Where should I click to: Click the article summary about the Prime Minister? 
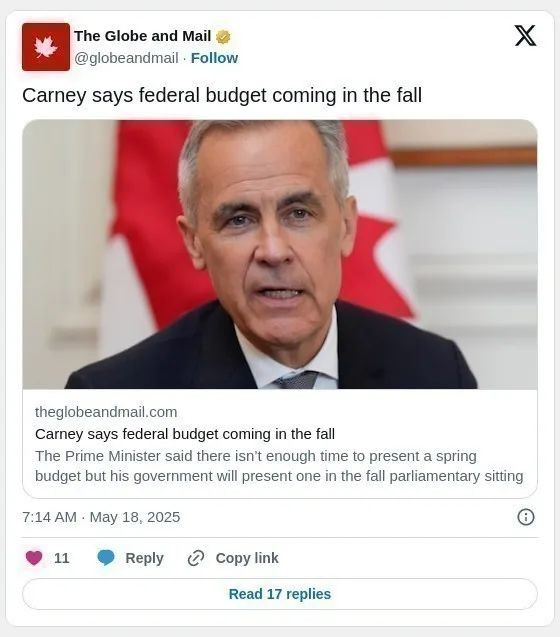click(x=279, y=466)
